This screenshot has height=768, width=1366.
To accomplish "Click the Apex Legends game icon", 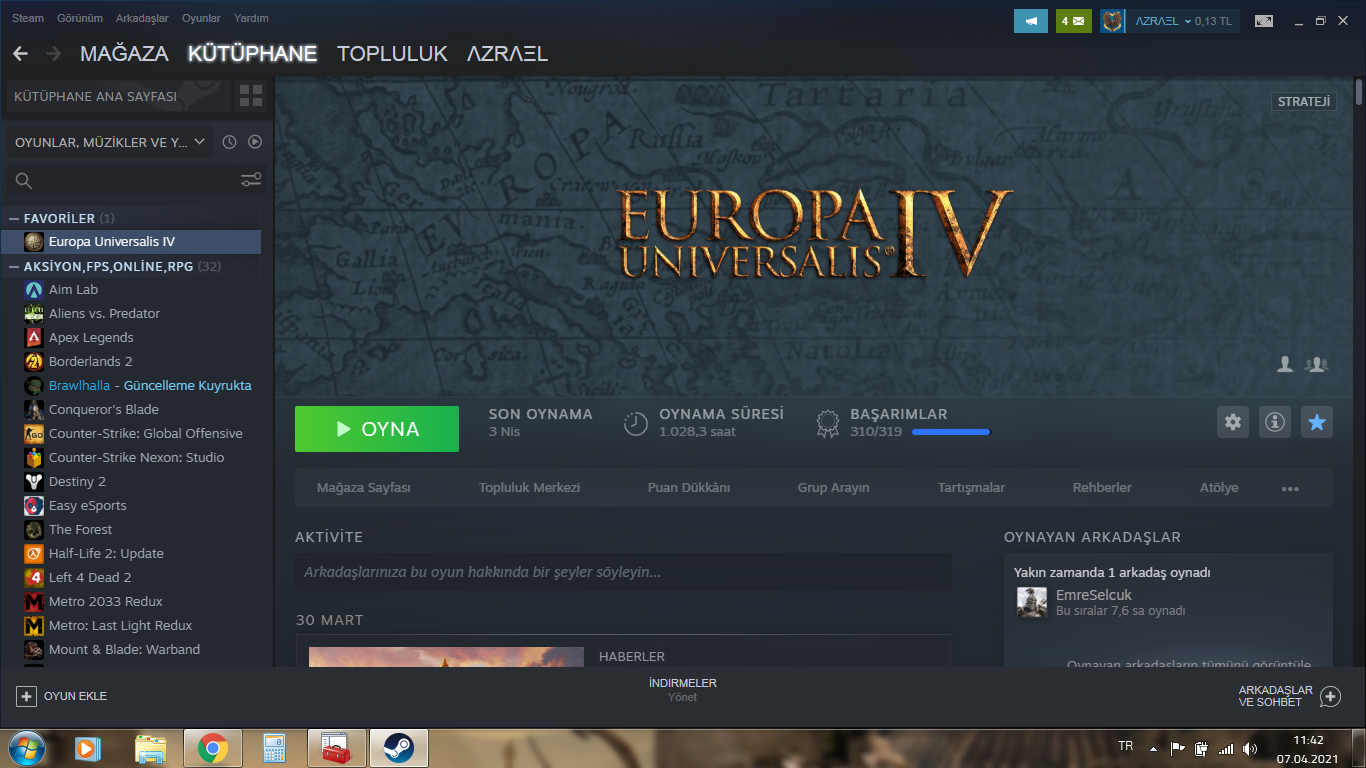I will (34, 337).
